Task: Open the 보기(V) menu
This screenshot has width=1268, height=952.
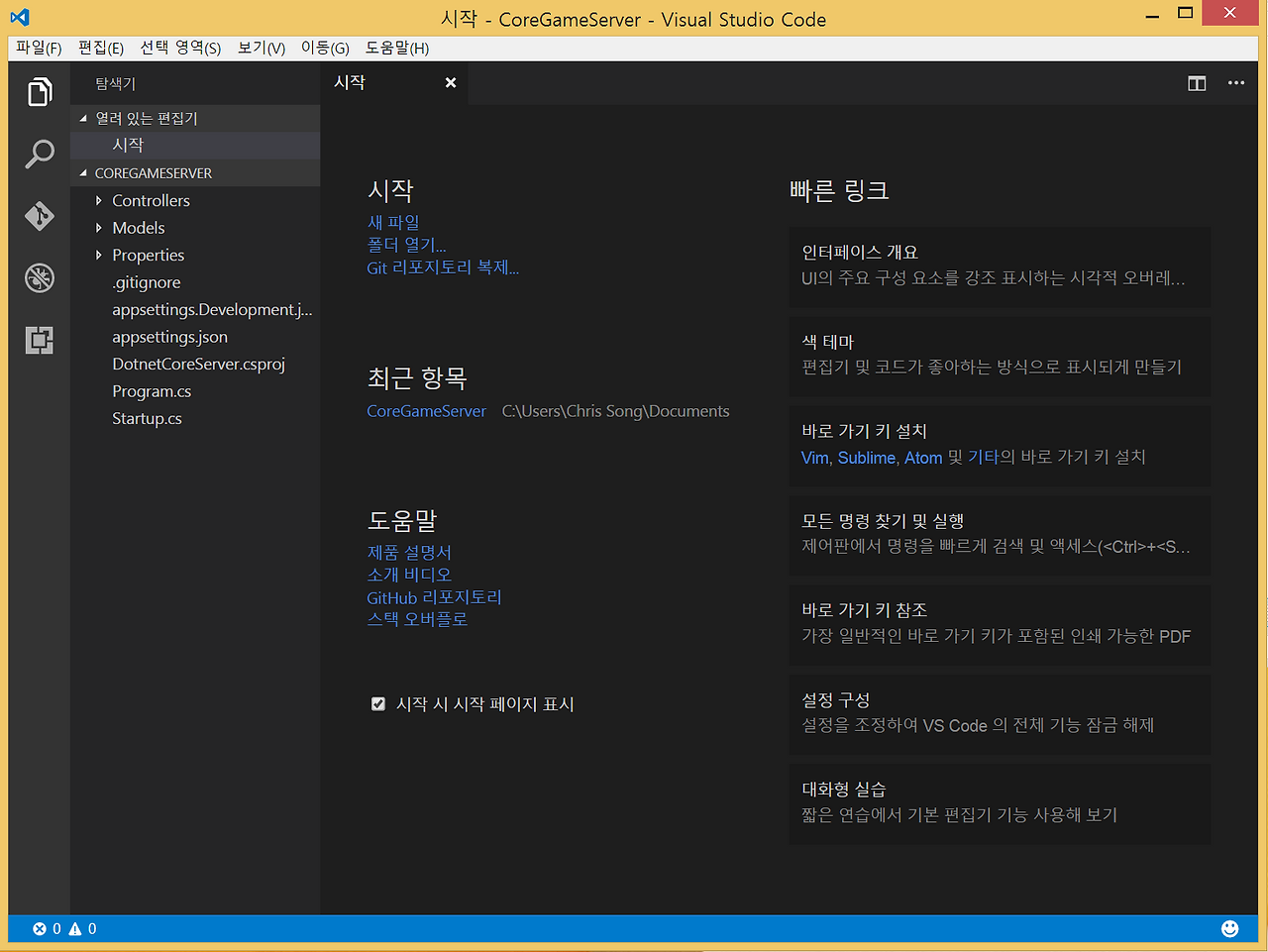Action: coord(262,48)
